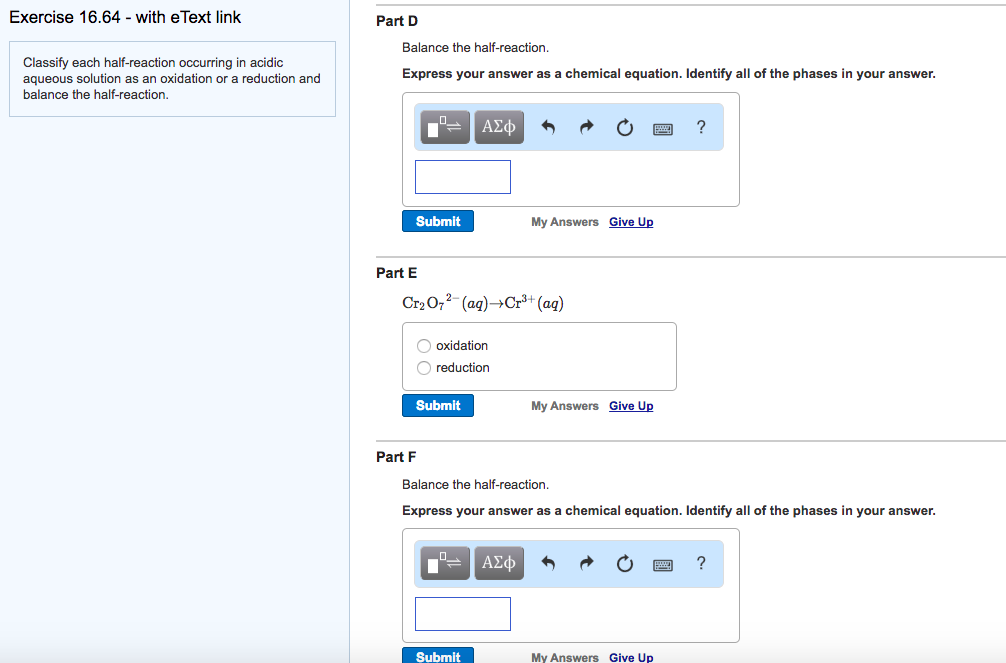Image resolution: width=1006 pixels, height=663 pixels.
Task: Open the keyboard icon in Part F toolbar
Action: click(662, 563)
